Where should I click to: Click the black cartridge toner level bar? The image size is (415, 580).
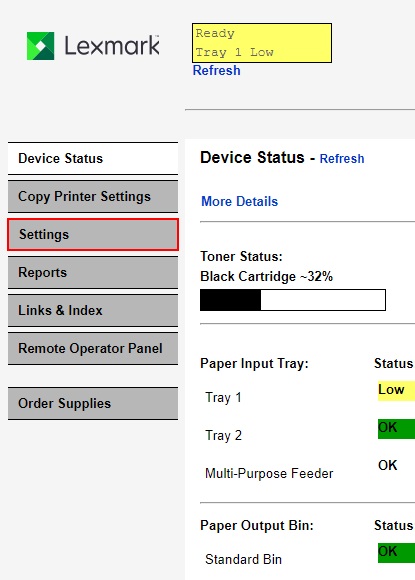click(293, 300)
